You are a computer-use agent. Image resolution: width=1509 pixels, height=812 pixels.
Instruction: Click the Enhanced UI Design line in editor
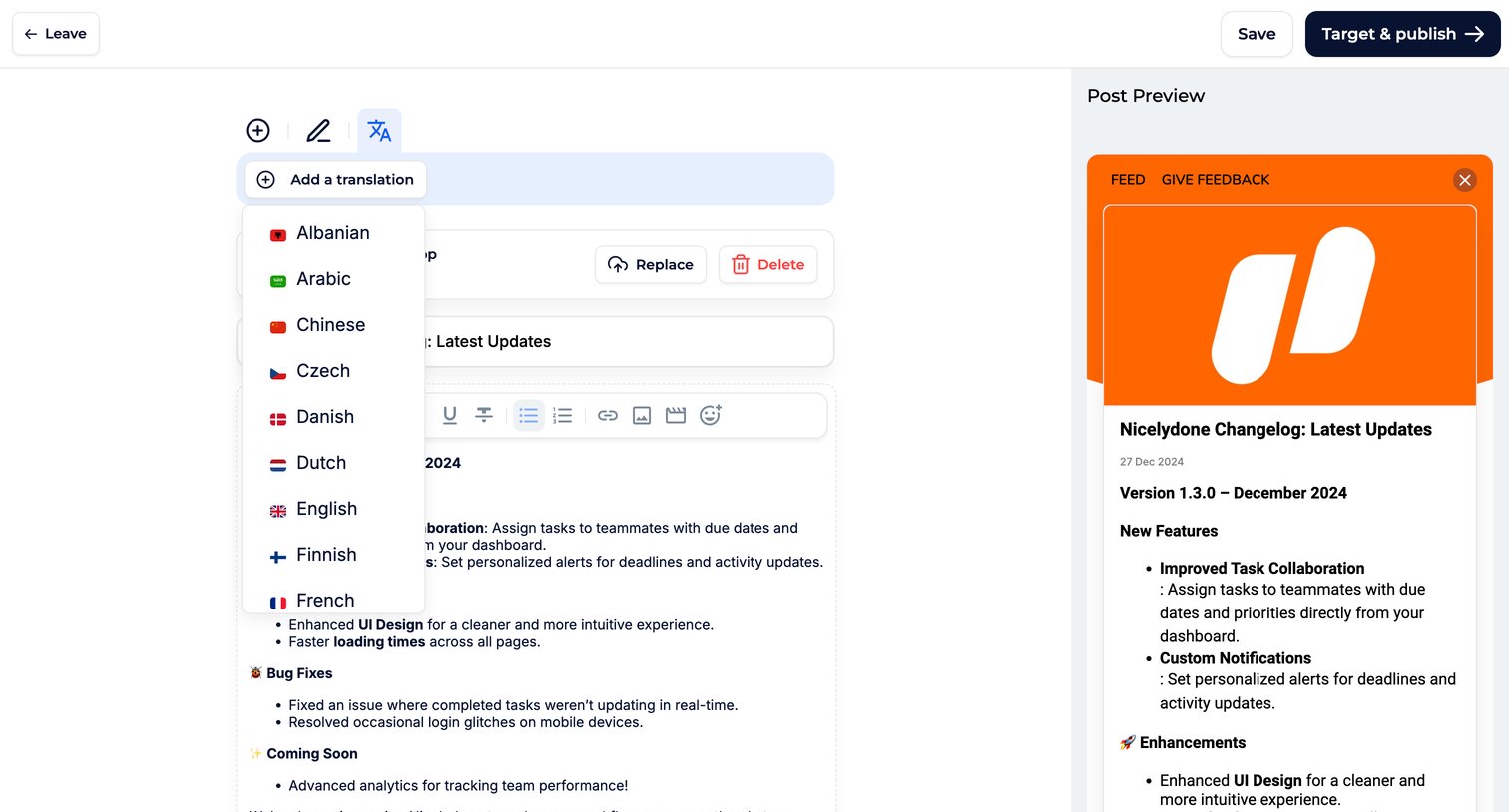pos(501,625)
